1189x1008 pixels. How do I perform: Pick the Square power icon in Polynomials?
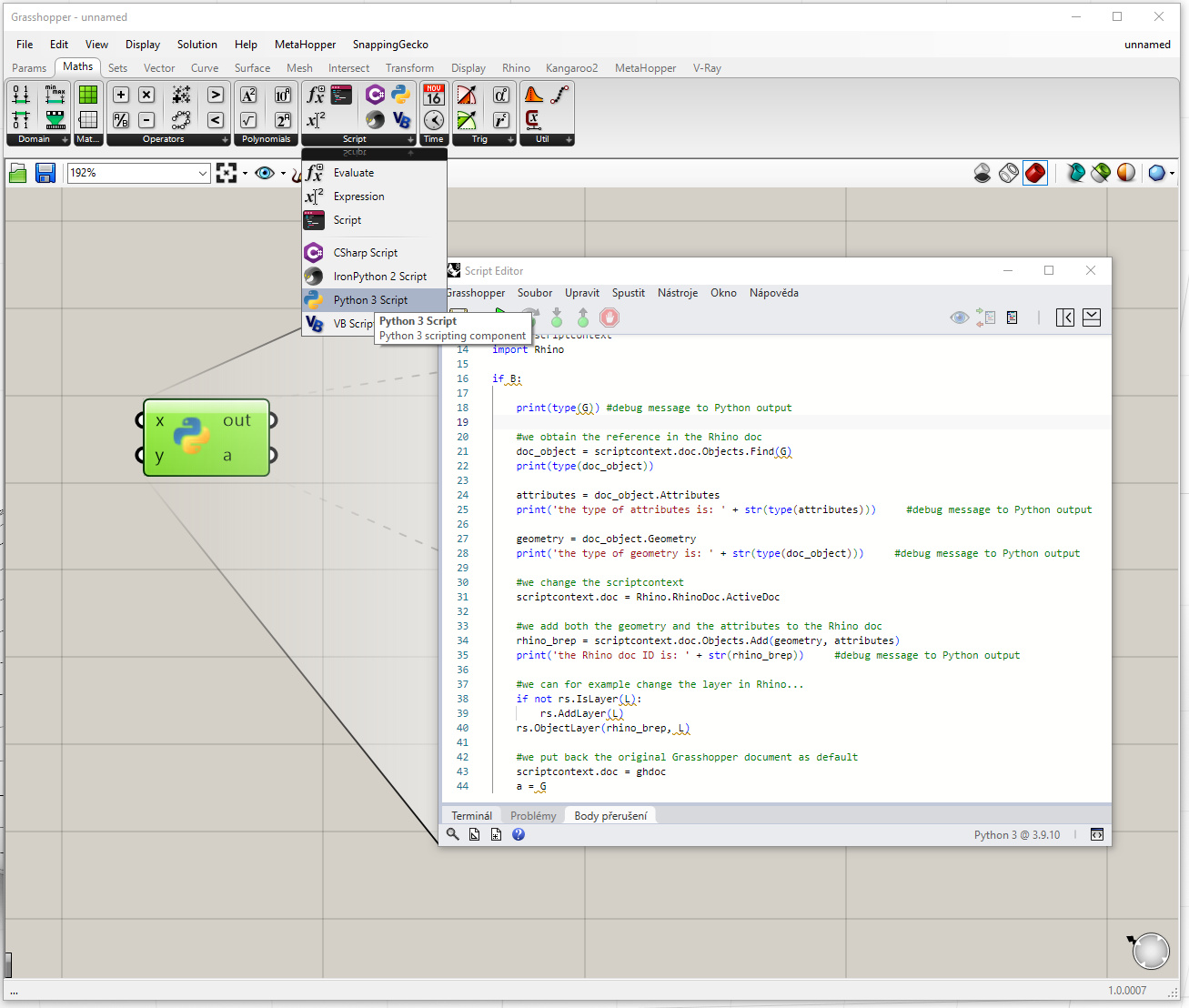pos(248,95)
